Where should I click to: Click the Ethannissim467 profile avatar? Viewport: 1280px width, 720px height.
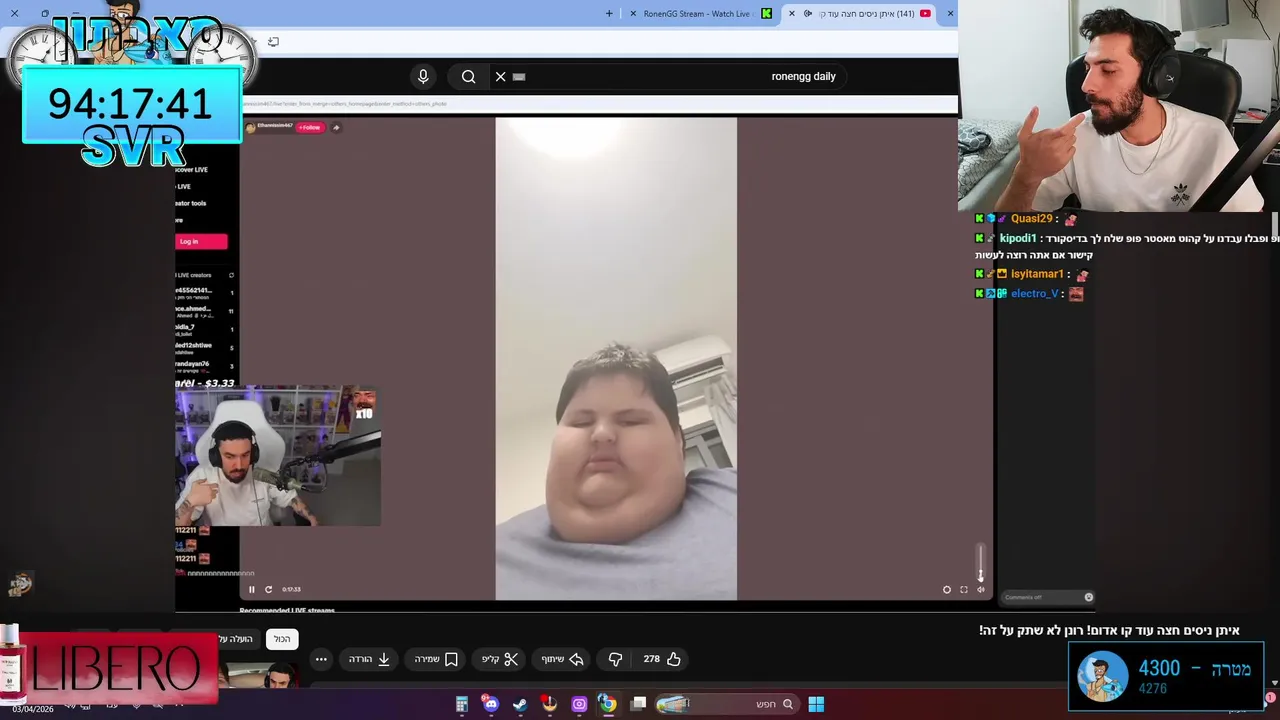click(x=250, y=127)
